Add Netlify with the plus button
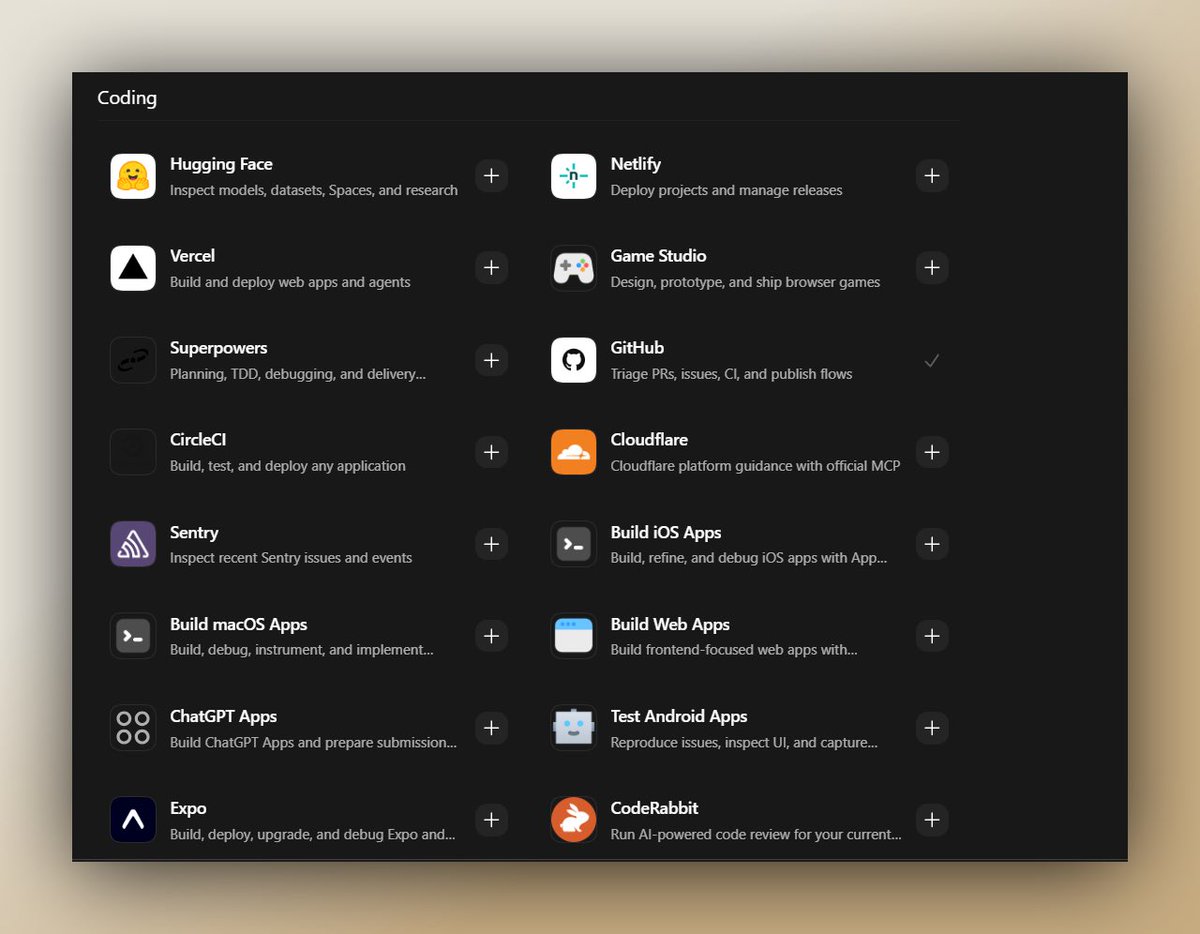 tap(932, 176)
